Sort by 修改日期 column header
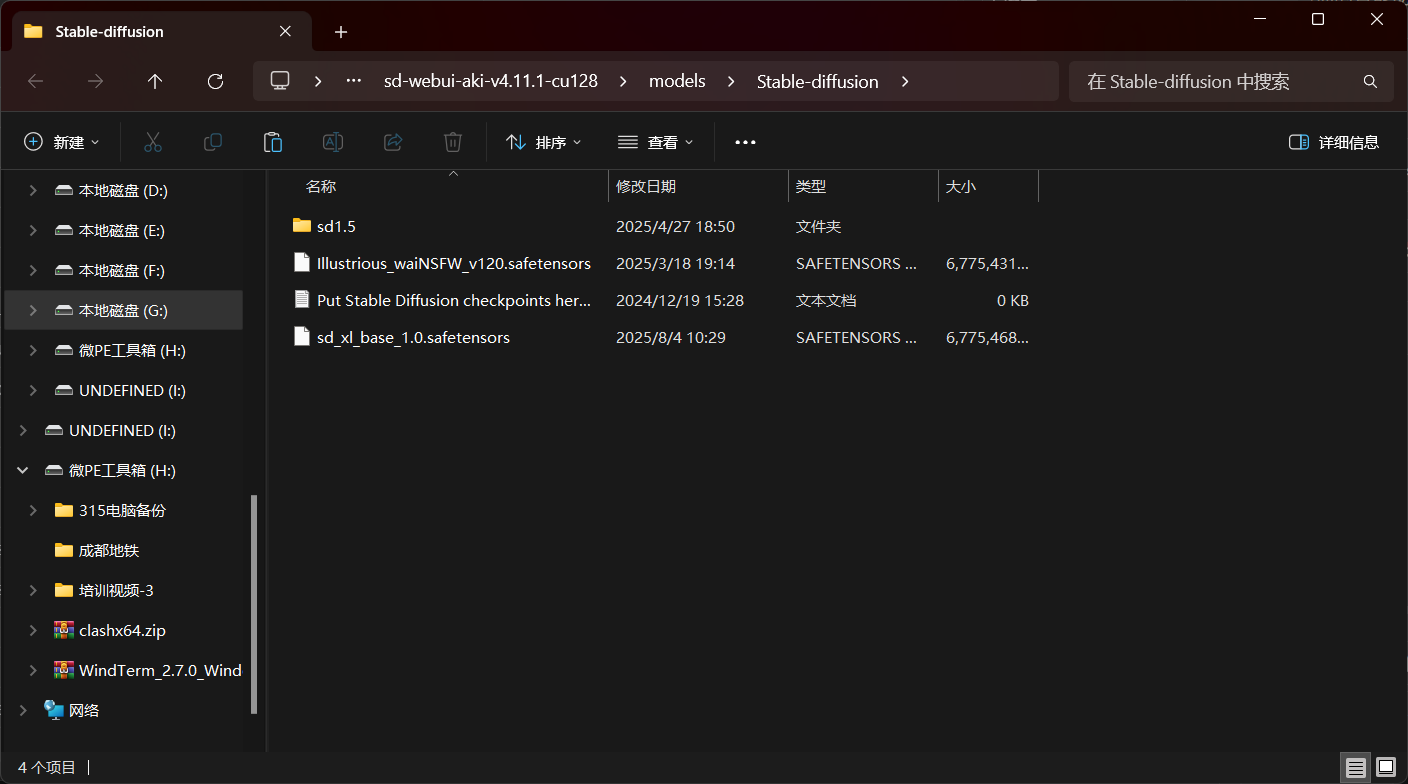Viewport: 1408px width, 784px height. click(x=645, y=186)
